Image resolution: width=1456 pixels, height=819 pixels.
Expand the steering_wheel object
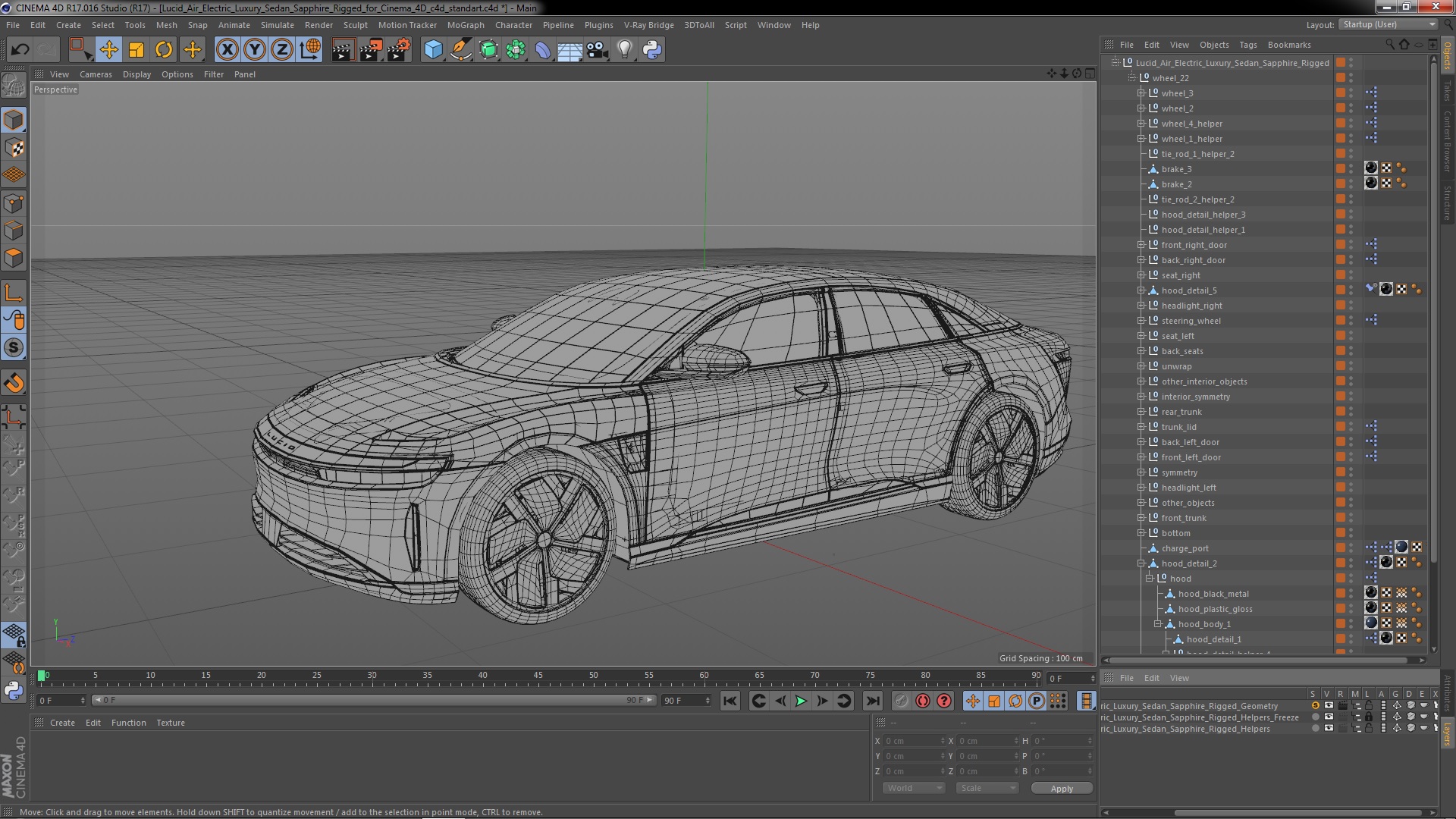(x=1141, y=321)
